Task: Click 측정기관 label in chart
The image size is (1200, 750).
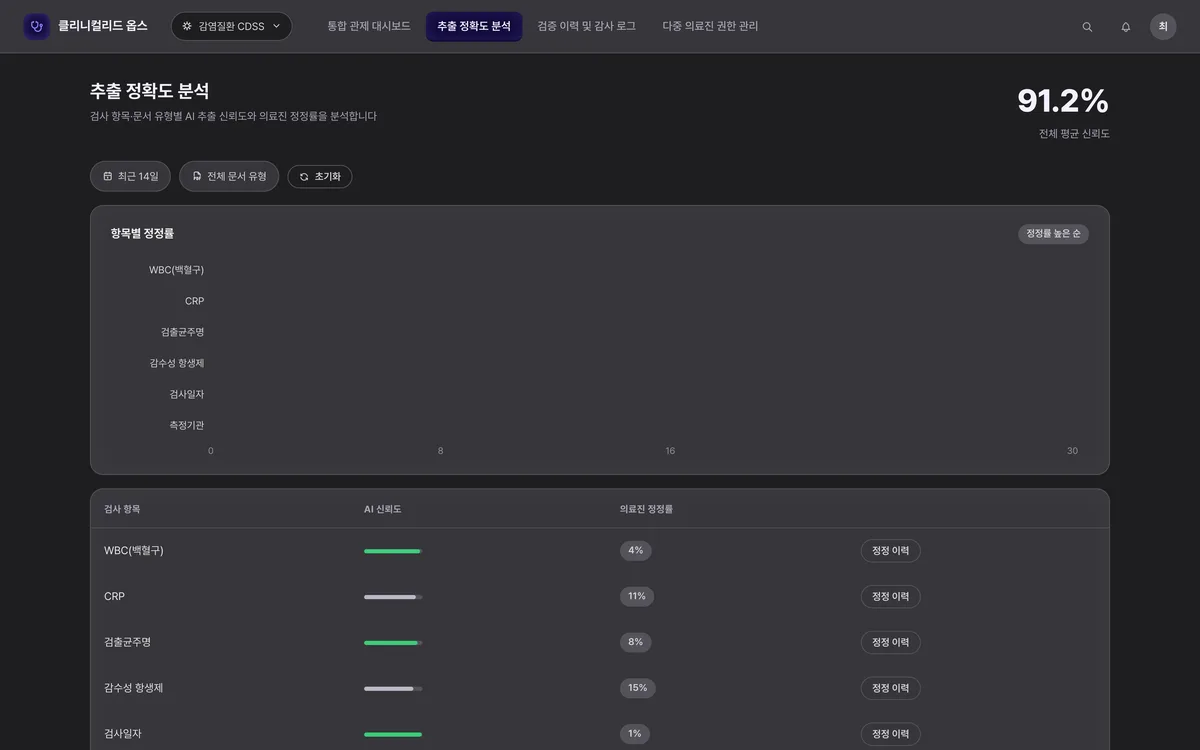Action: tap(187, 425)
